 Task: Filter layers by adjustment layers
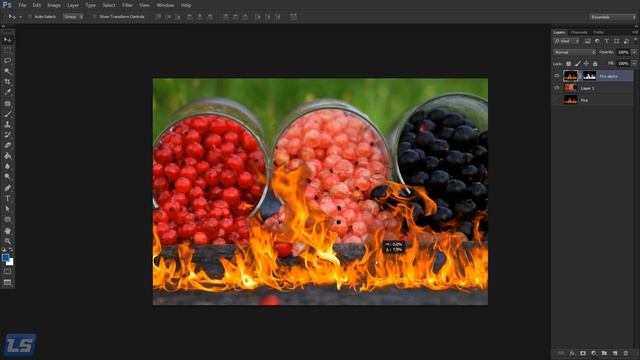597,41
